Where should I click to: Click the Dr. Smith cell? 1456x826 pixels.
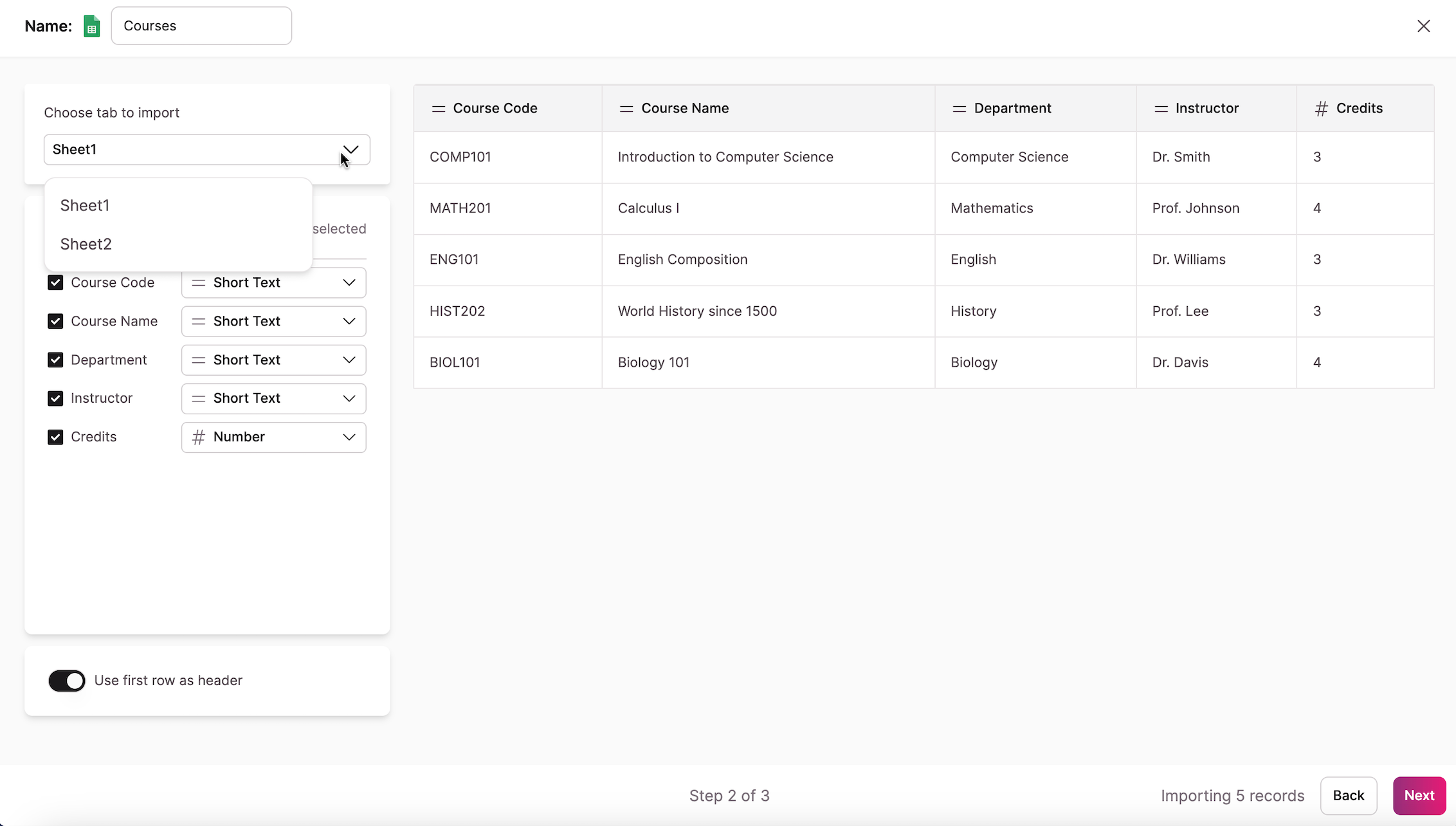pyautogui.click(x=1216, y=157)
